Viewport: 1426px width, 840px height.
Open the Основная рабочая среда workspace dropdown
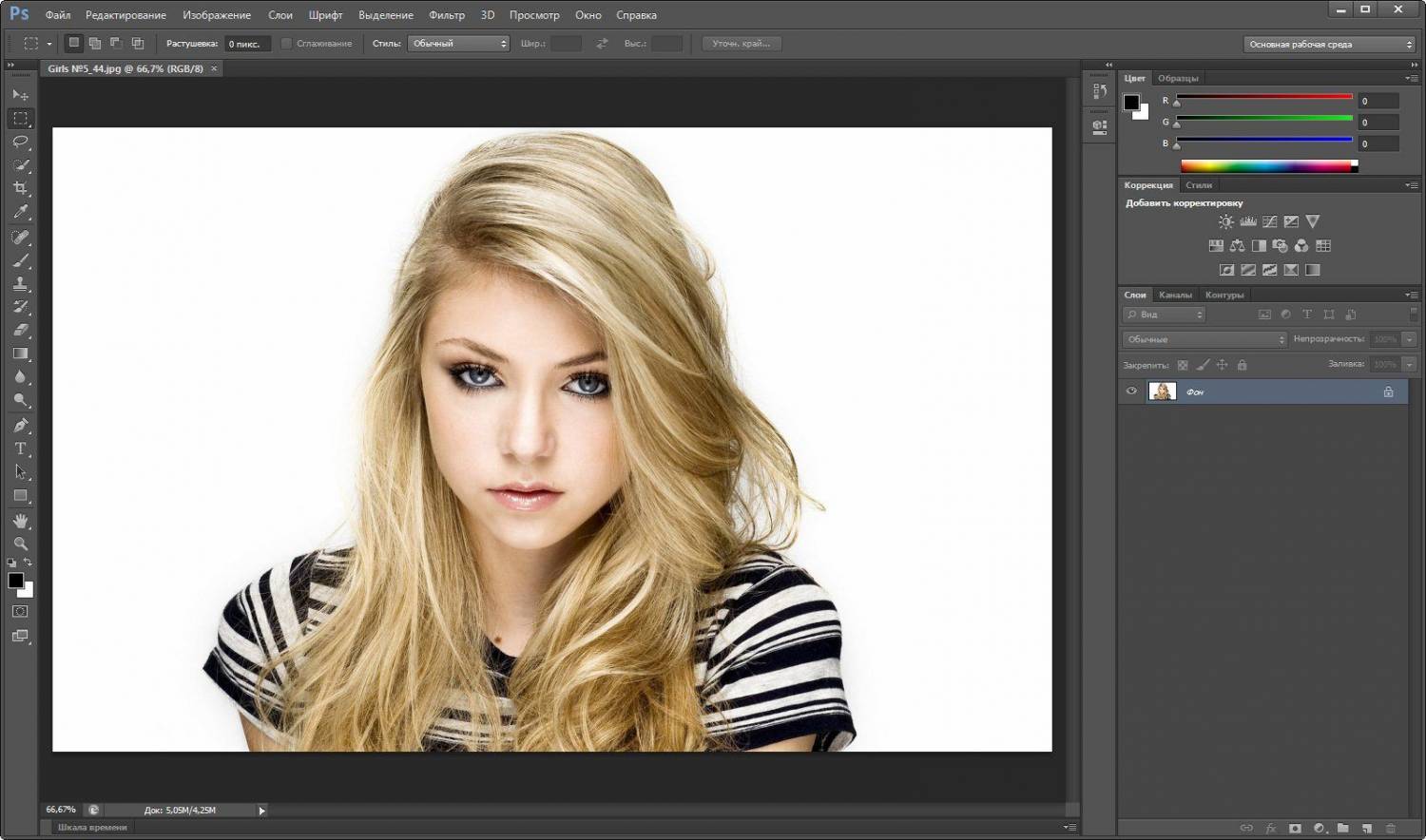coord(1329,45)
